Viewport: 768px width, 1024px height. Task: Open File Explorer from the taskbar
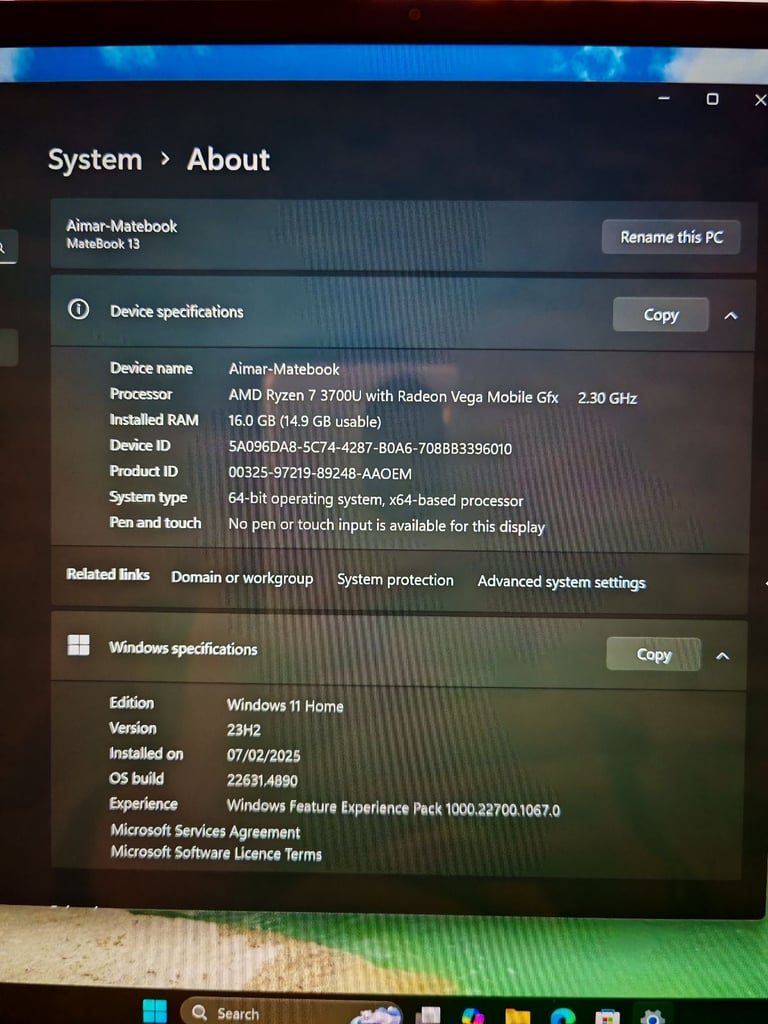[517, 1016]
